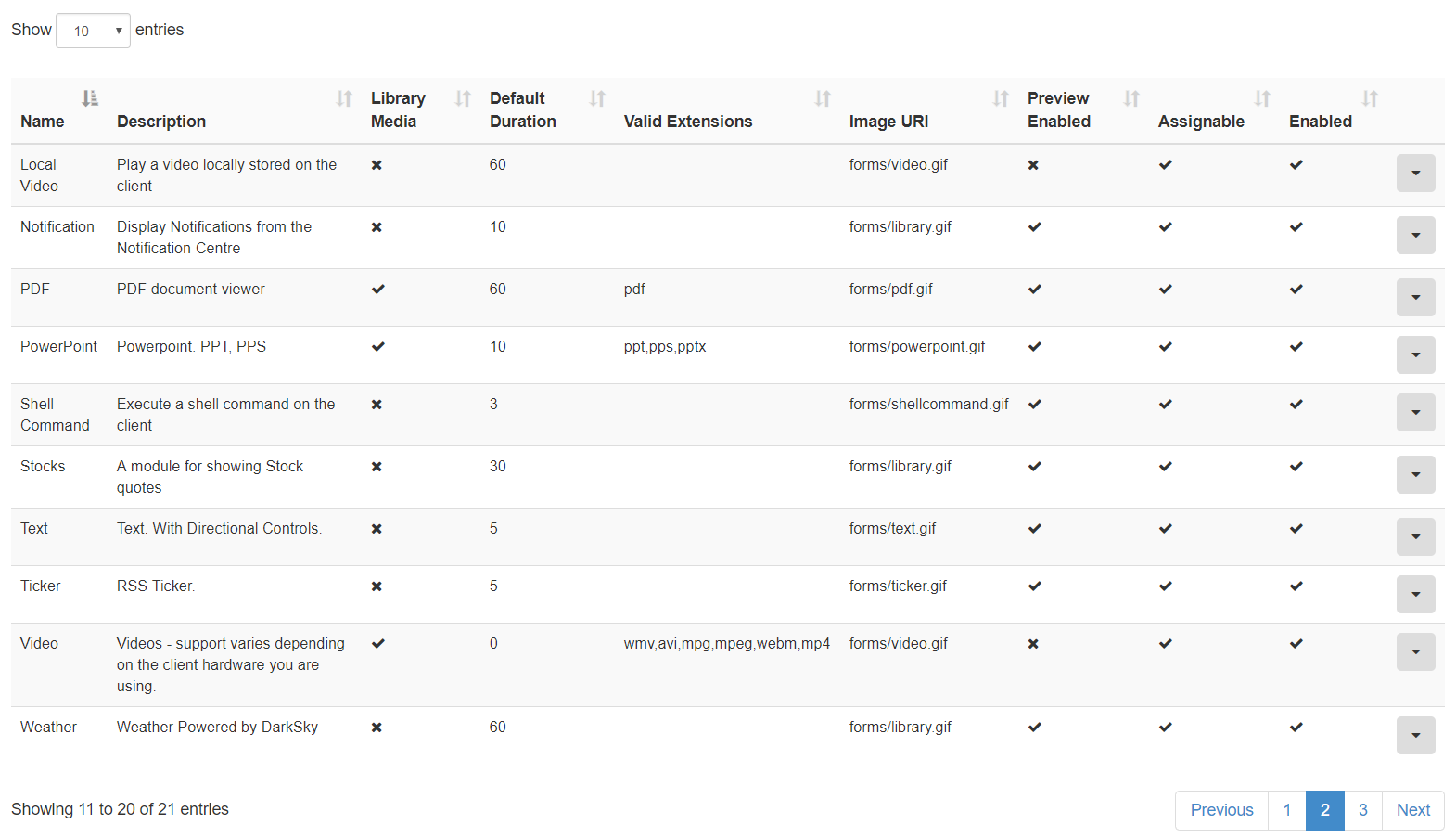Click Assignable check icon for Text row
This screenshot has width=1456, height=837.
tap(1166, 529)
